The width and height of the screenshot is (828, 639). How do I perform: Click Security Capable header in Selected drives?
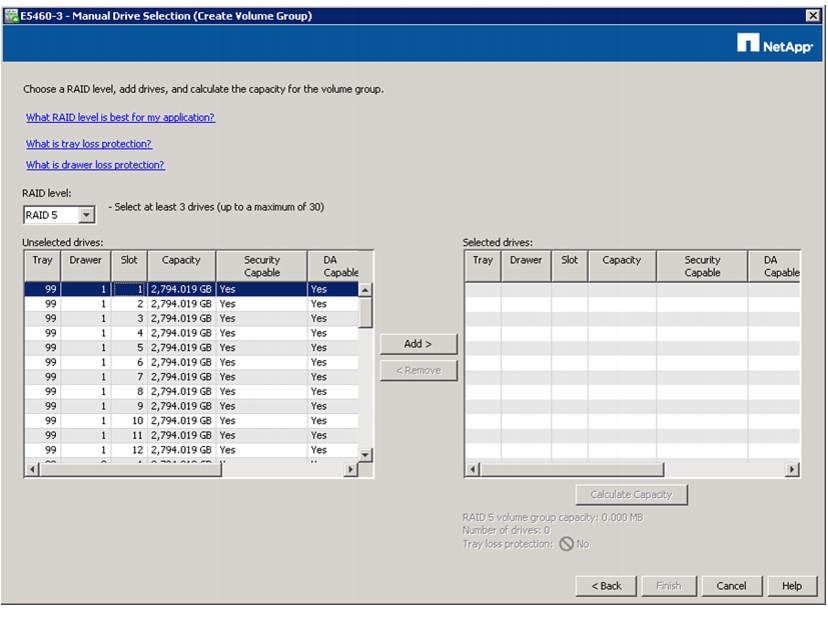click(x=702, y=266)
